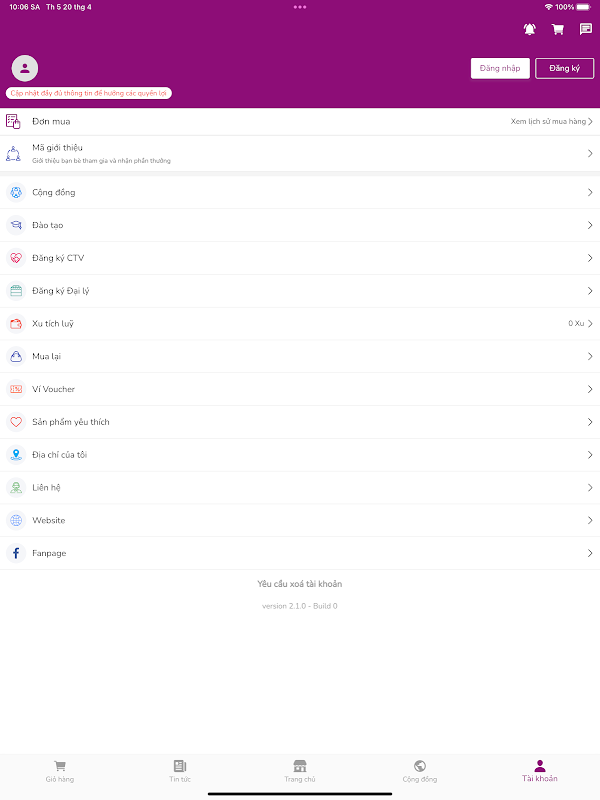600x800 pixels.
Task: Switch to the bottom Cộng đồng tab
Action: [420, 771]
